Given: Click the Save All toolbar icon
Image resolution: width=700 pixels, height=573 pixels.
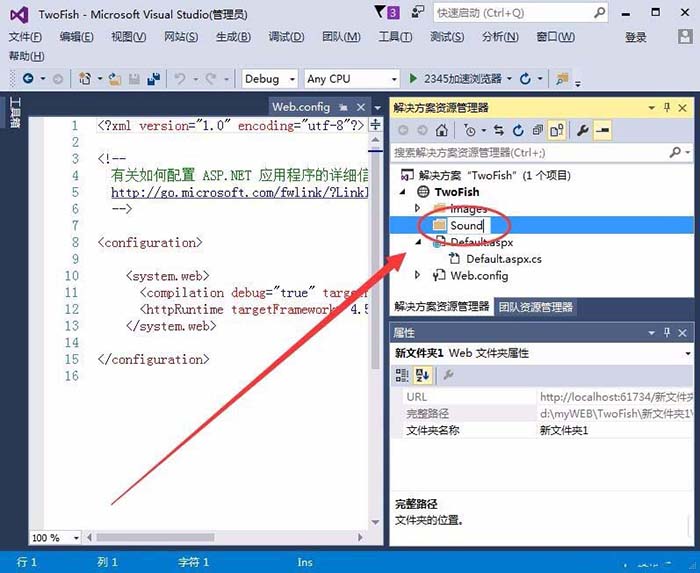Looking at the screenshot, I should (154, 79).
